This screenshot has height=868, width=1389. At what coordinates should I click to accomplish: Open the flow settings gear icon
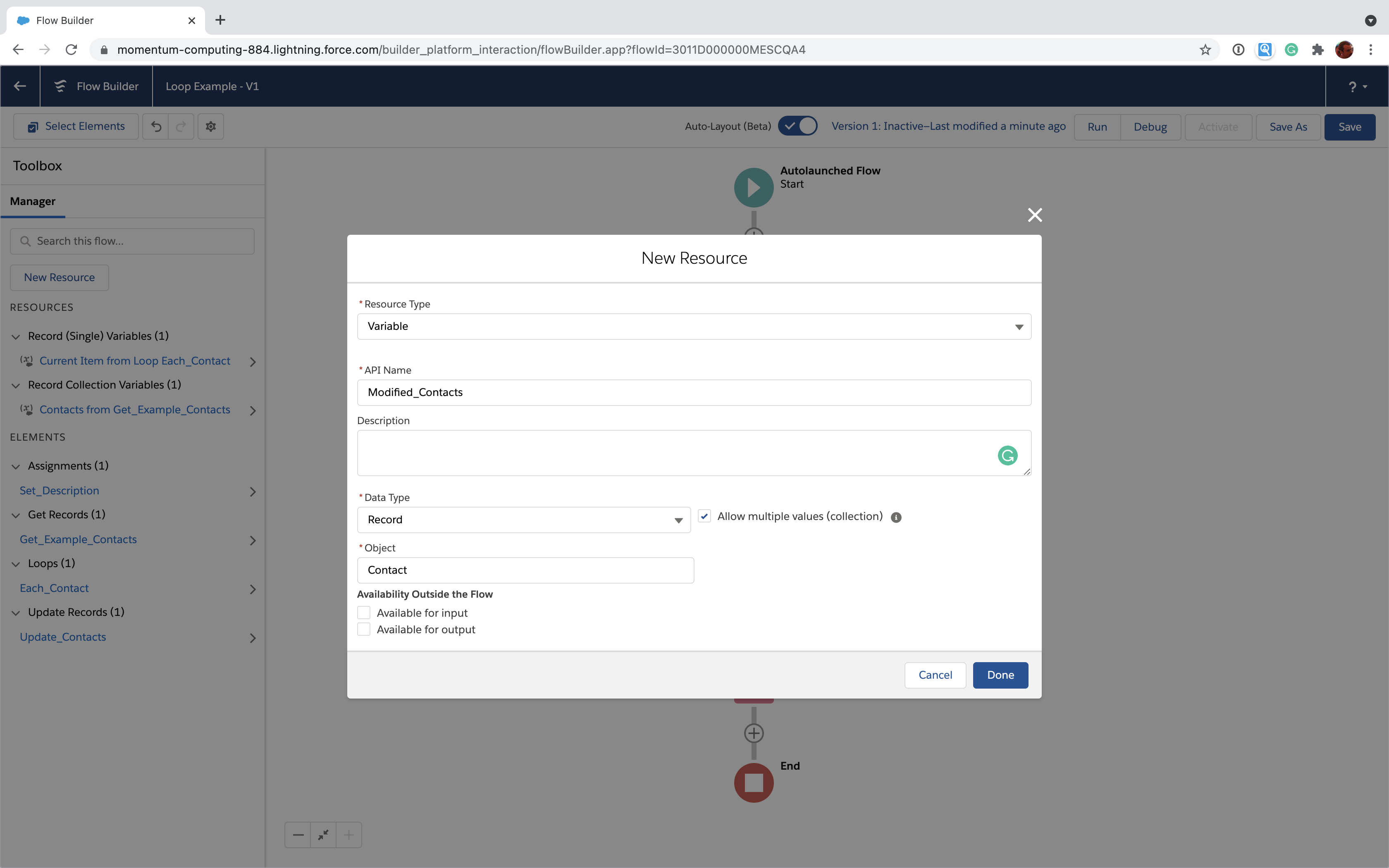(210, 126)
